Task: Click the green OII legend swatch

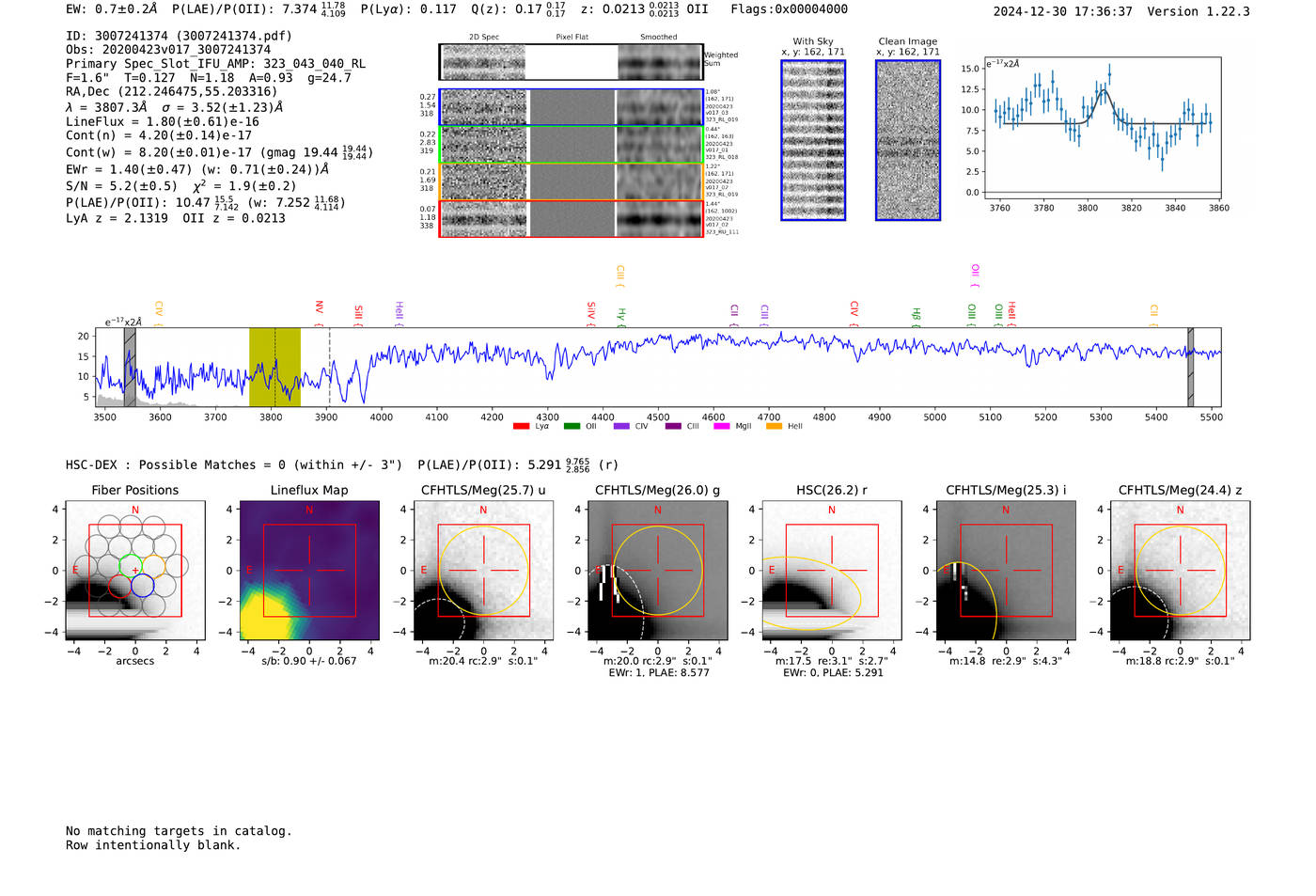Action: (572, 427)
